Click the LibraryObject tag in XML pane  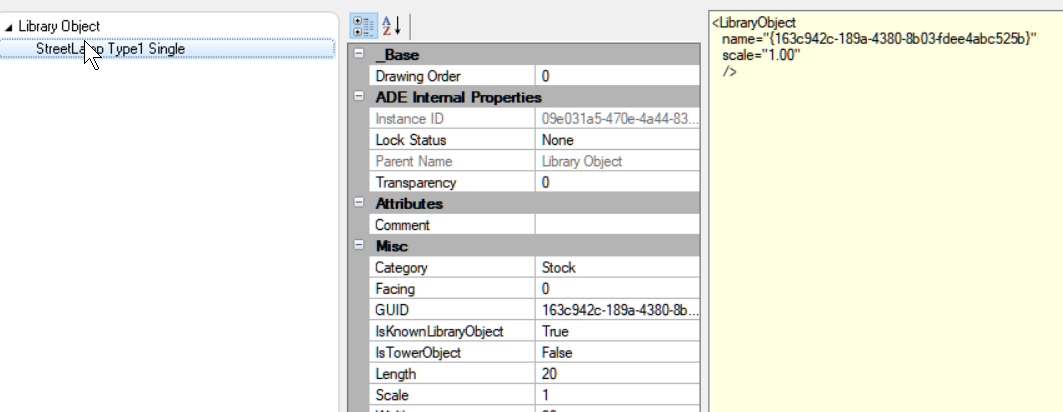click(x=754, y=22)
